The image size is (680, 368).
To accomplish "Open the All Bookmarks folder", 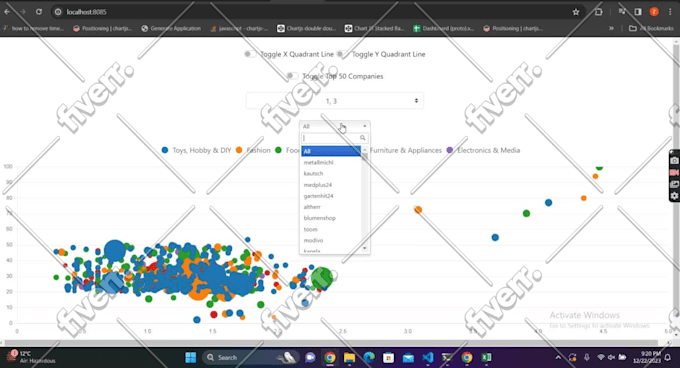I will pos(651,29).
